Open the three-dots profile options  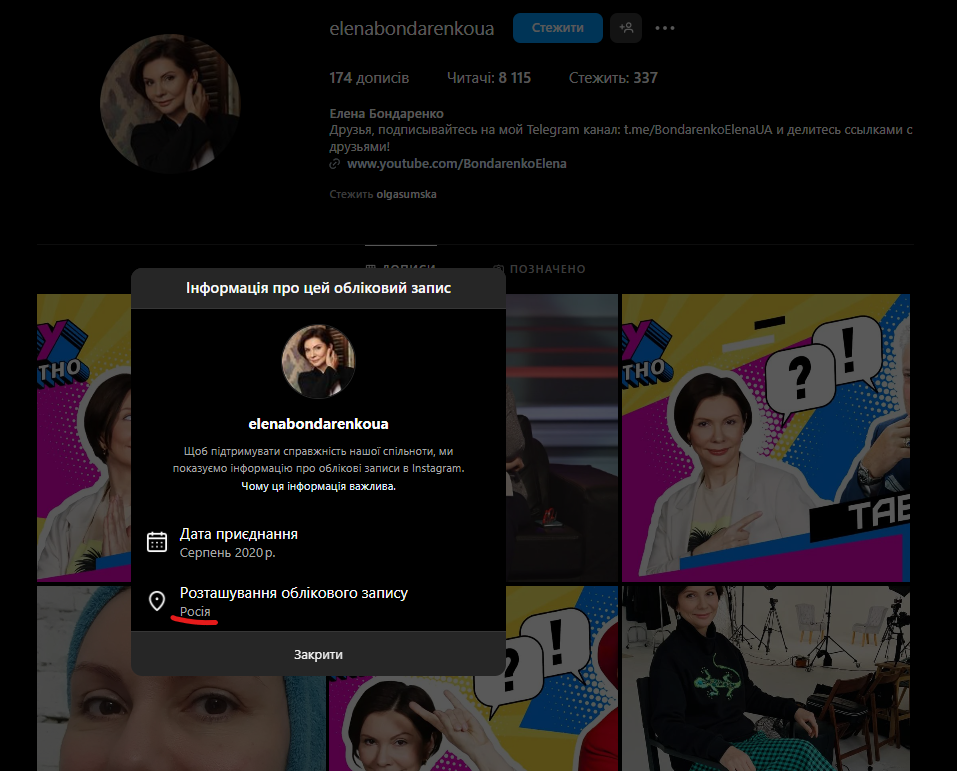point(665,28)
